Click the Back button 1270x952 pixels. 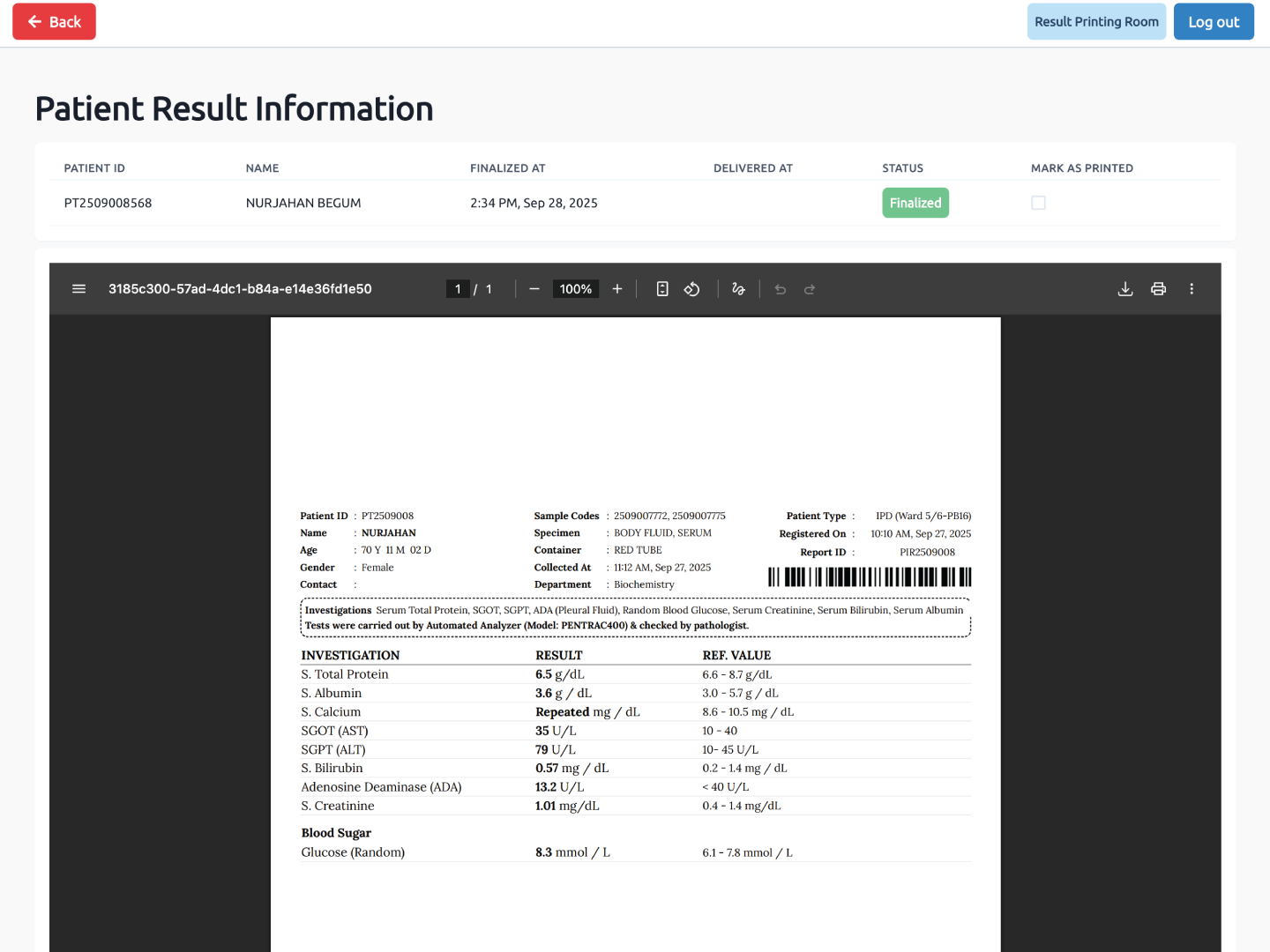point(54,20)
